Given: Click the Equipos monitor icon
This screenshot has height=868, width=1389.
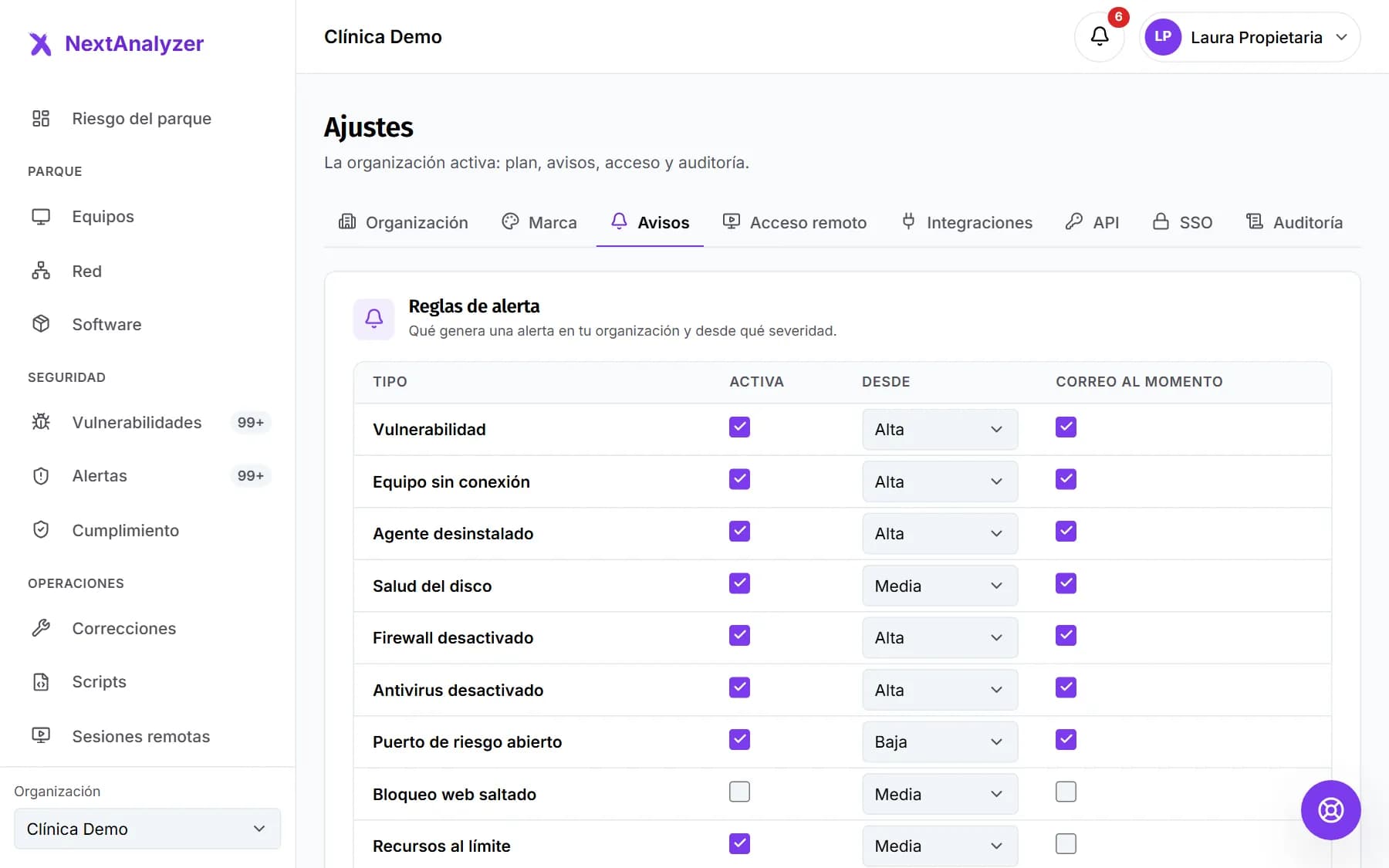Looking at the screenshot, I should [x=41, y=217].
